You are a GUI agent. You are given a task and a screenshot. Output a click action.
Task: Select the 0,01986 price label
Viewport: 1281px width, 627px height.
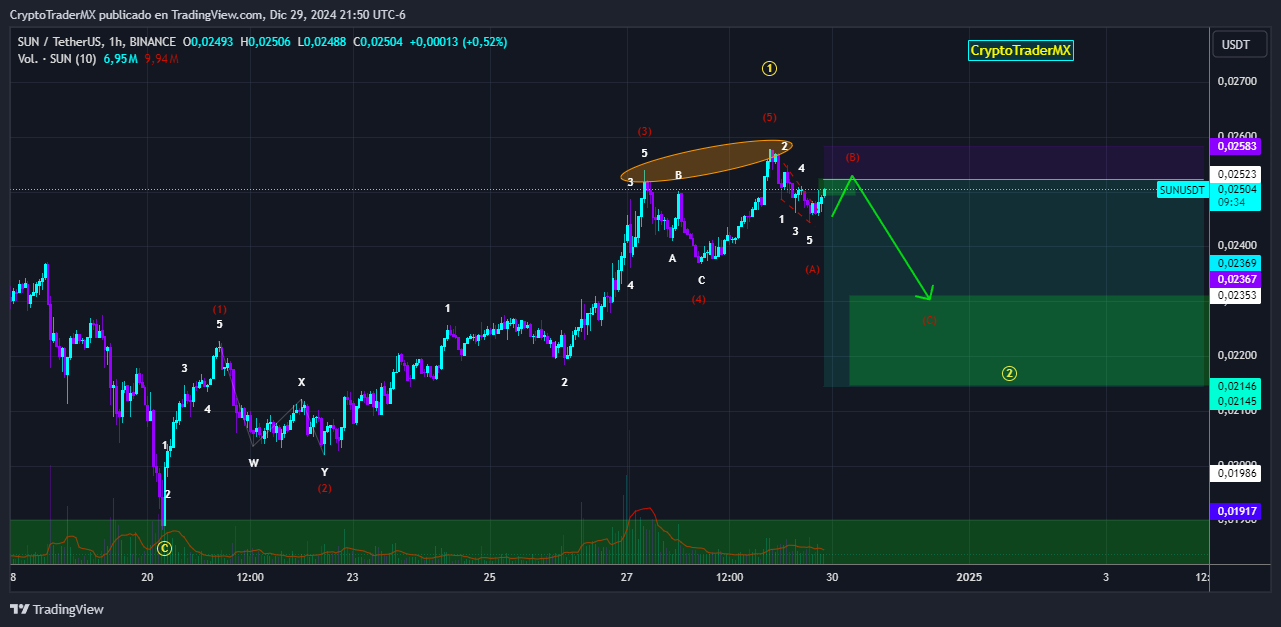click(1238, 473)
